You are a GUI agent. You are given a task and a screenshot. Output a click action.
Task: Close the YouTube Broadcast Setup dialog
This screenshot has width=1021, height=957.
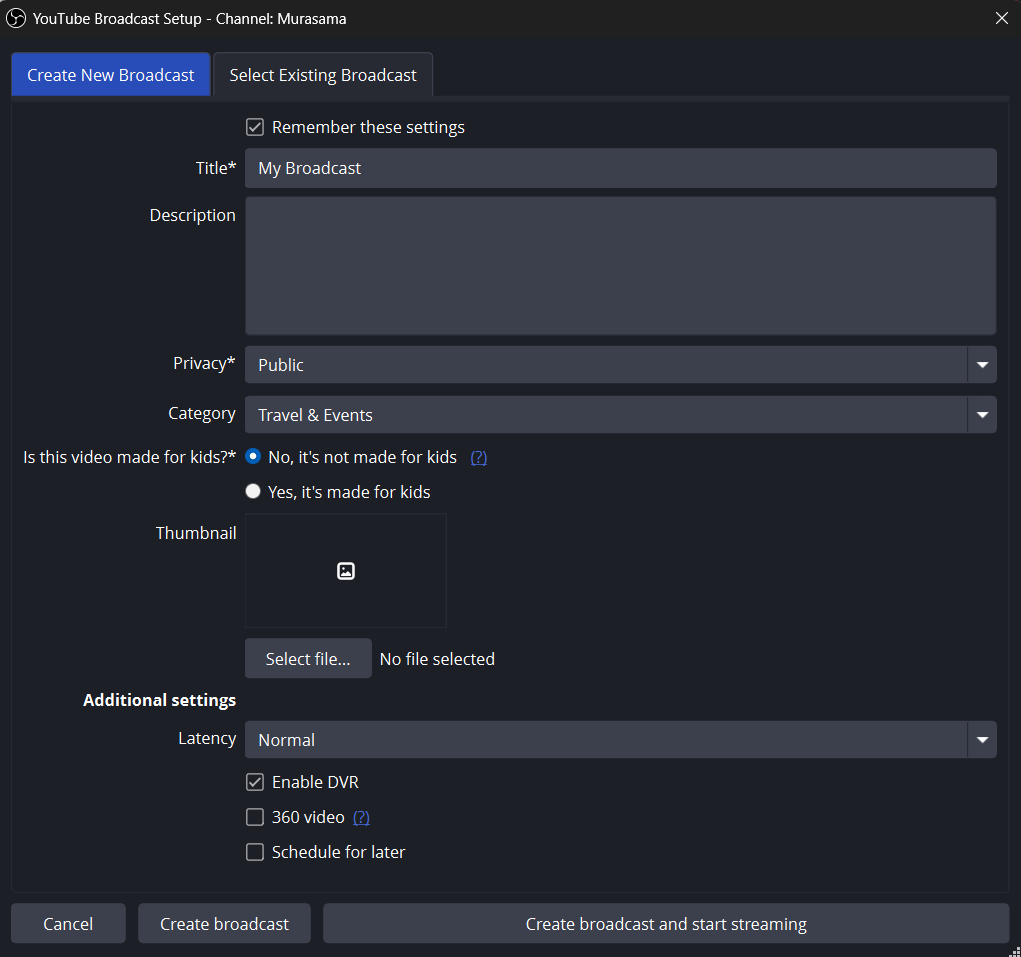(1001, 18)
